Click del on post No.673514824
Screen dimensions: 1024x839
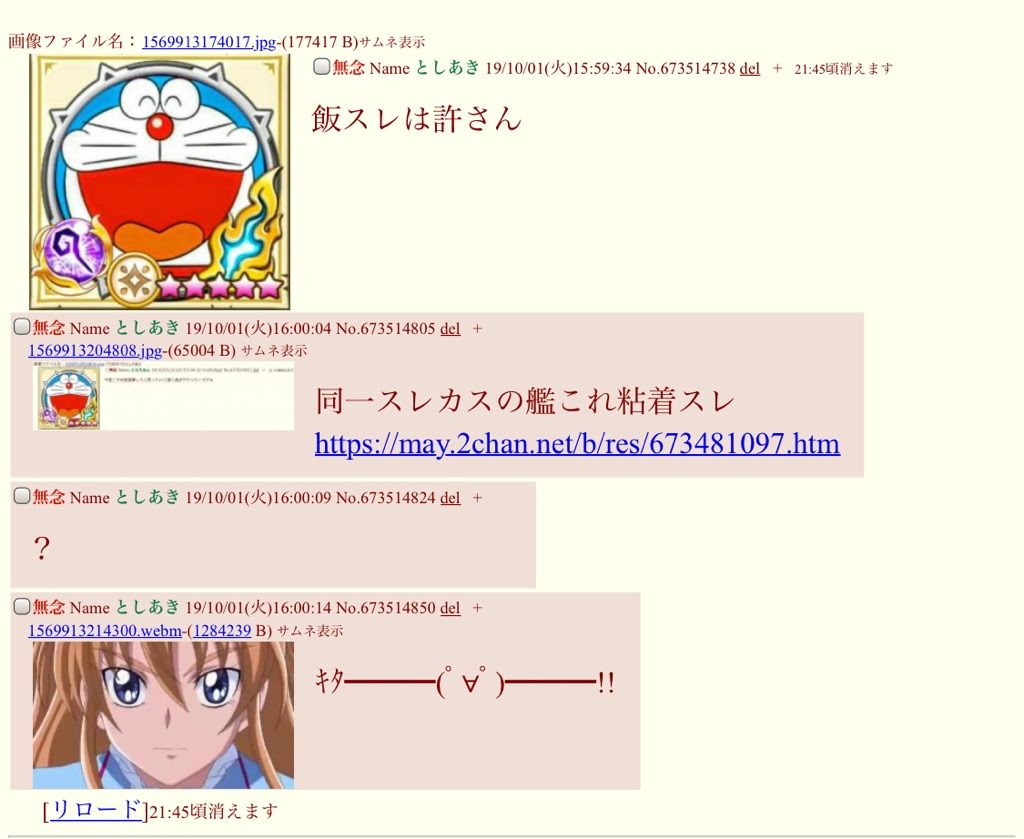[x=450, y=498]
